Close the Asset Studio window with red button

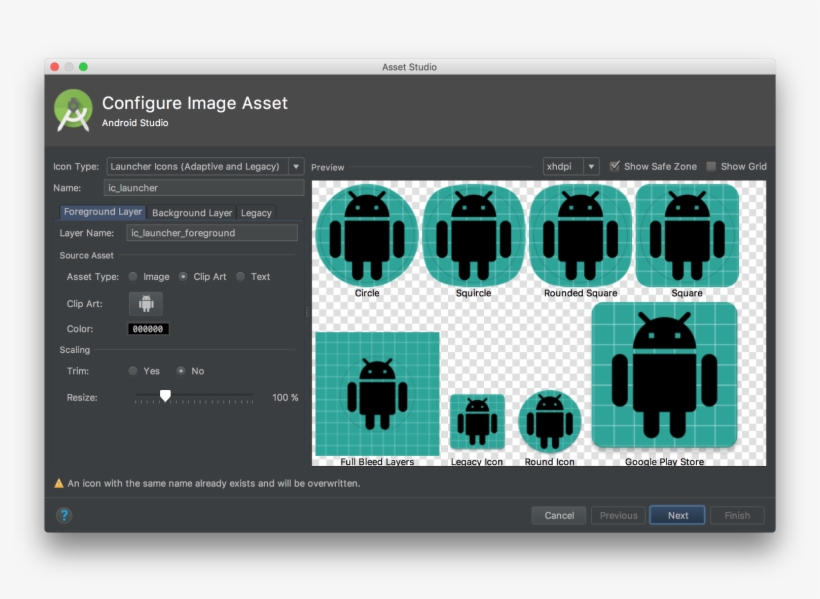[54, 66]
